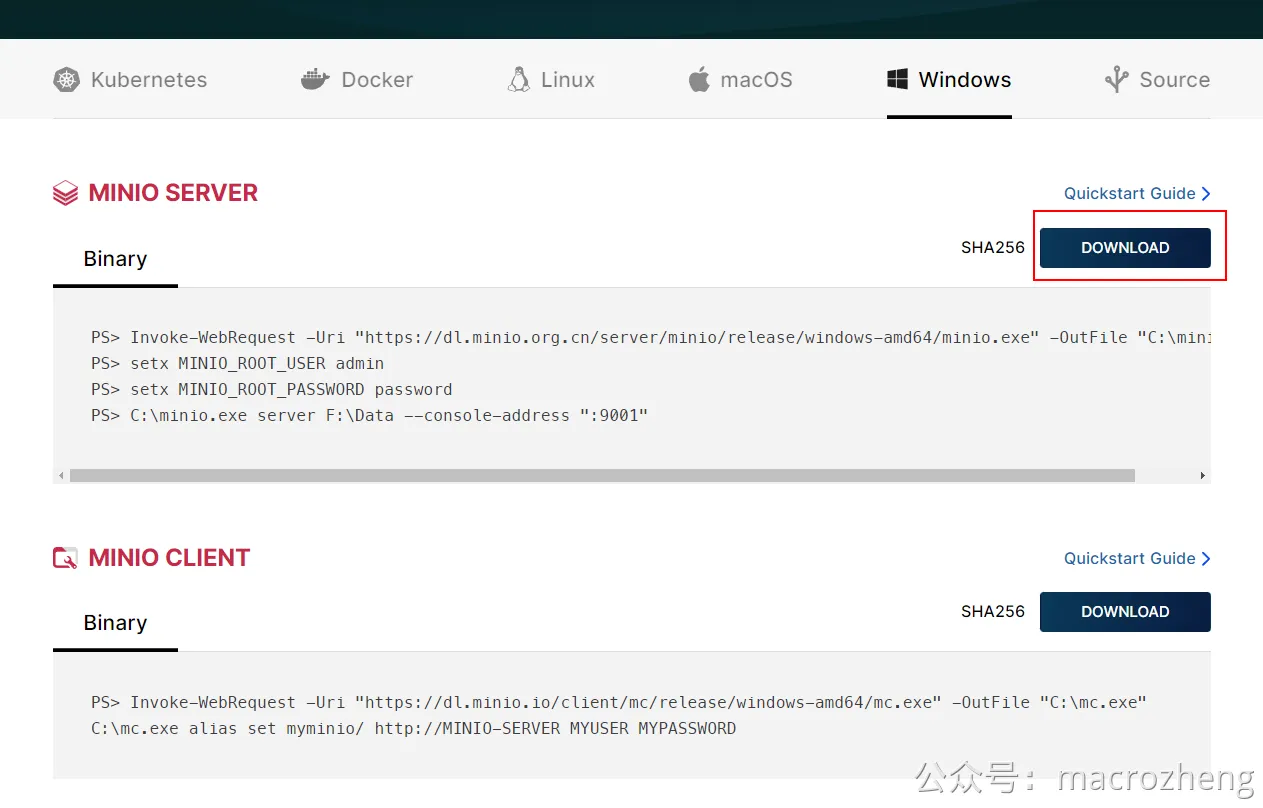The height and width of the screenshot is (808, 1263).
Task: Click SHA256 link for MinIO Server
Action: pos(993,248)
